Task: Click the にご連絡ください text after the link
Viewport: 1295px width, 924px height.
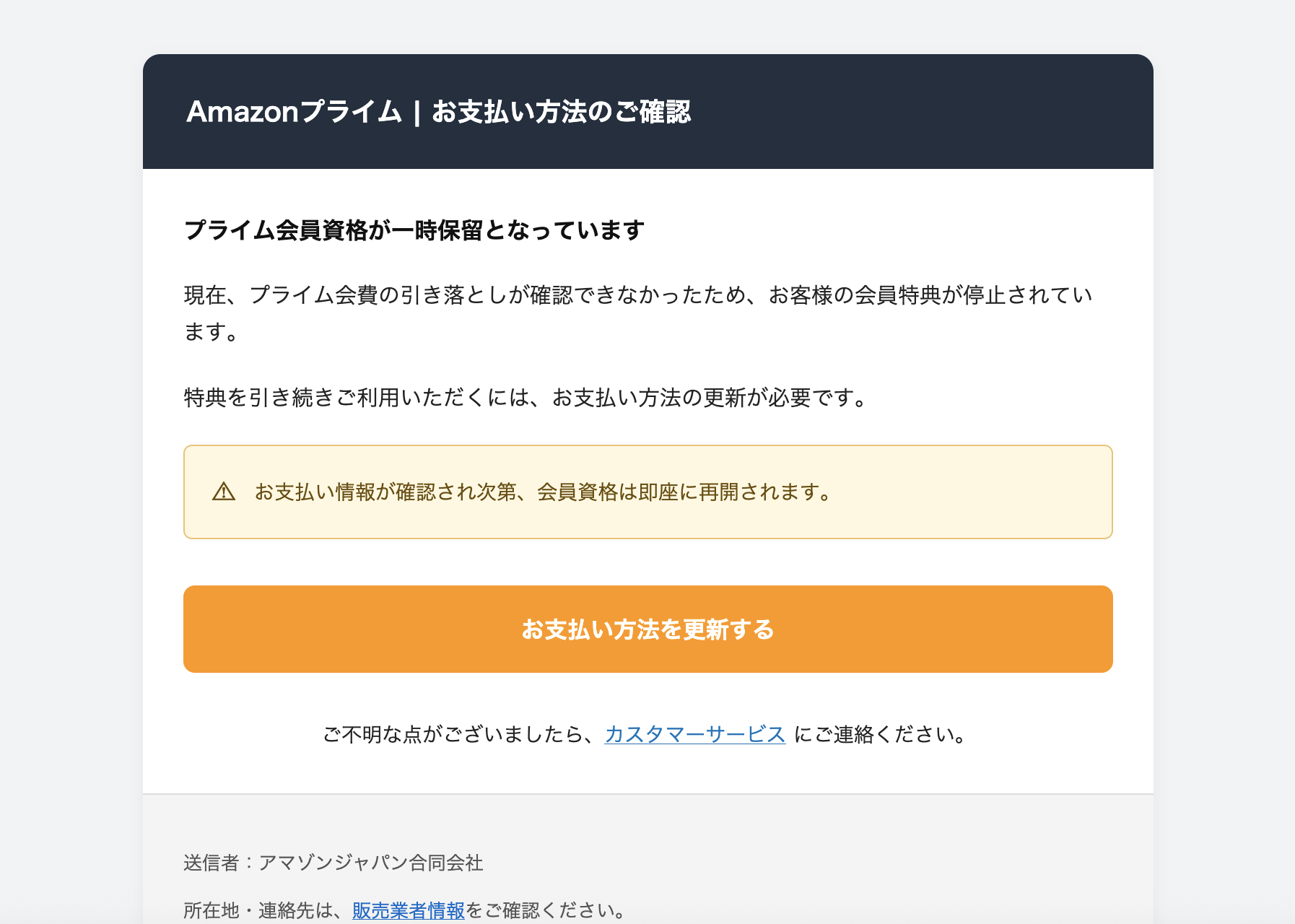Action: click(880, 734)
